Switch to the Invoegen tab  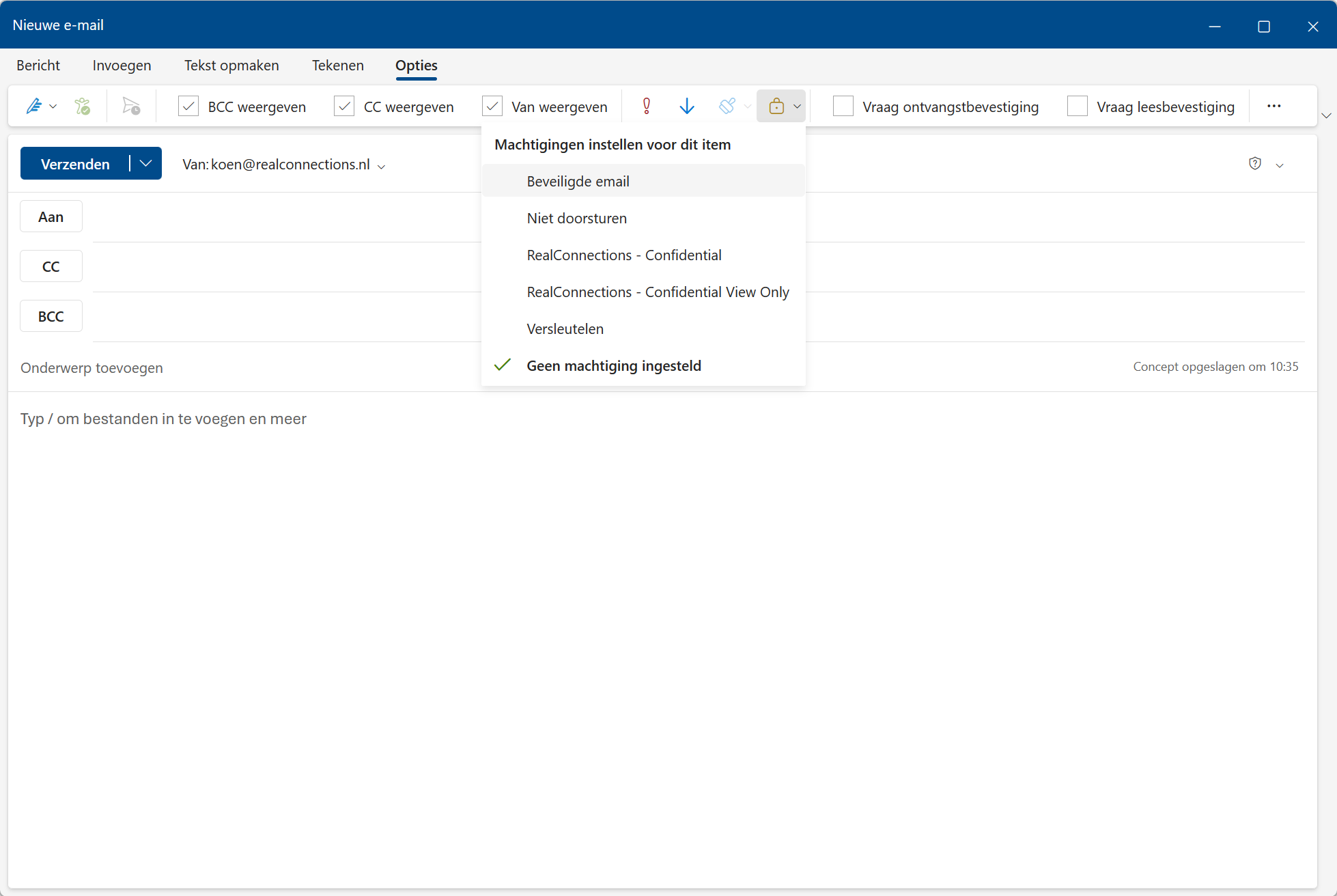click(x=122, y=66)
